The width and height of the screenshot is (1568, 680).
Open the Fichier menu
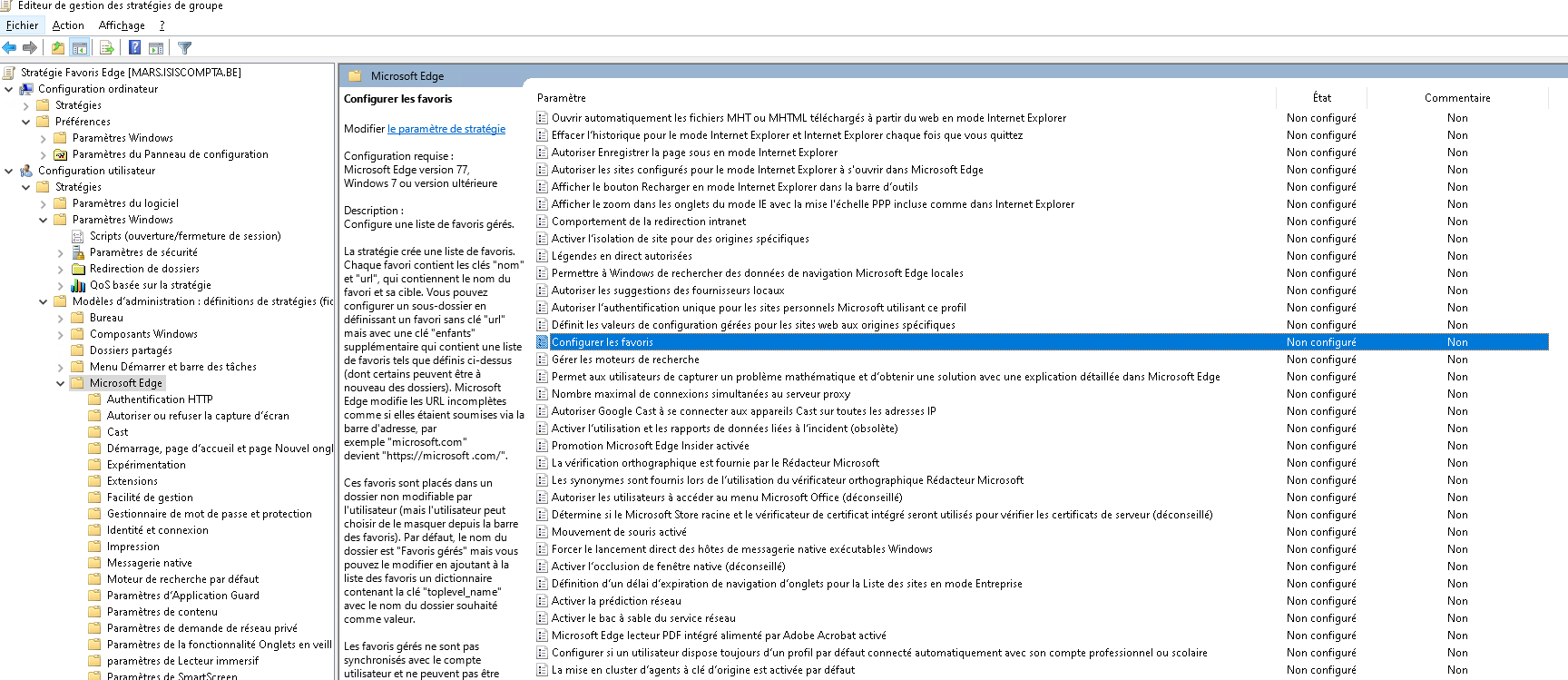pyautogui.click(x=23, y=25)
